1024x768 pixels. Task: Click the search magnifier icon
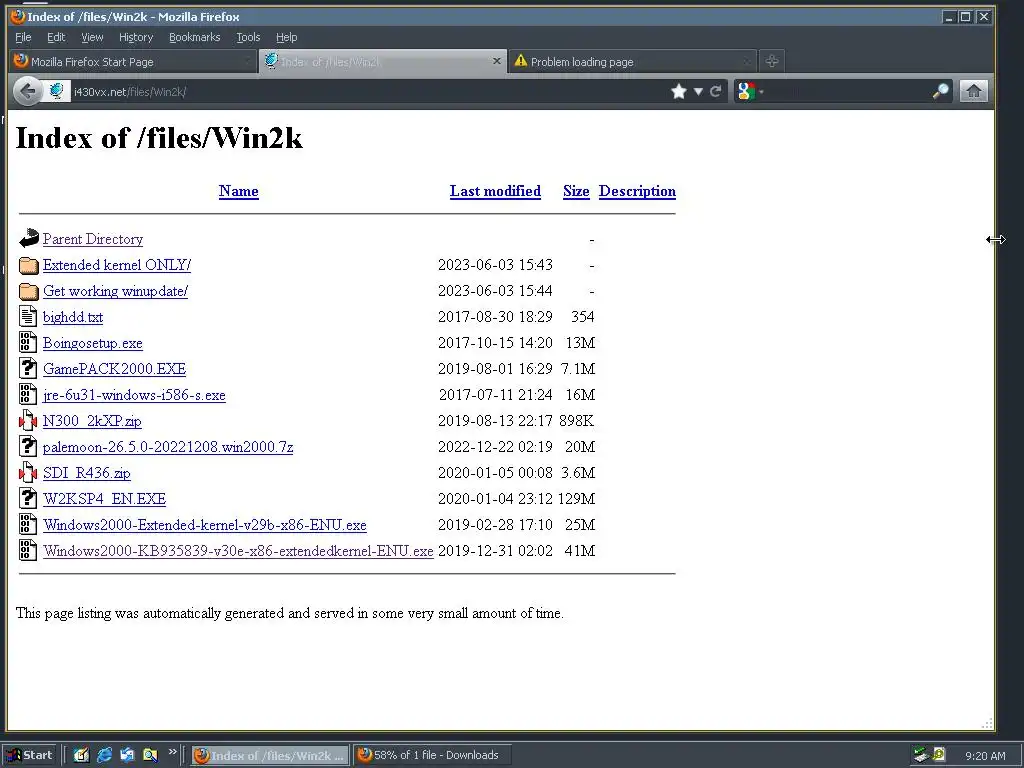pos(940,91)
